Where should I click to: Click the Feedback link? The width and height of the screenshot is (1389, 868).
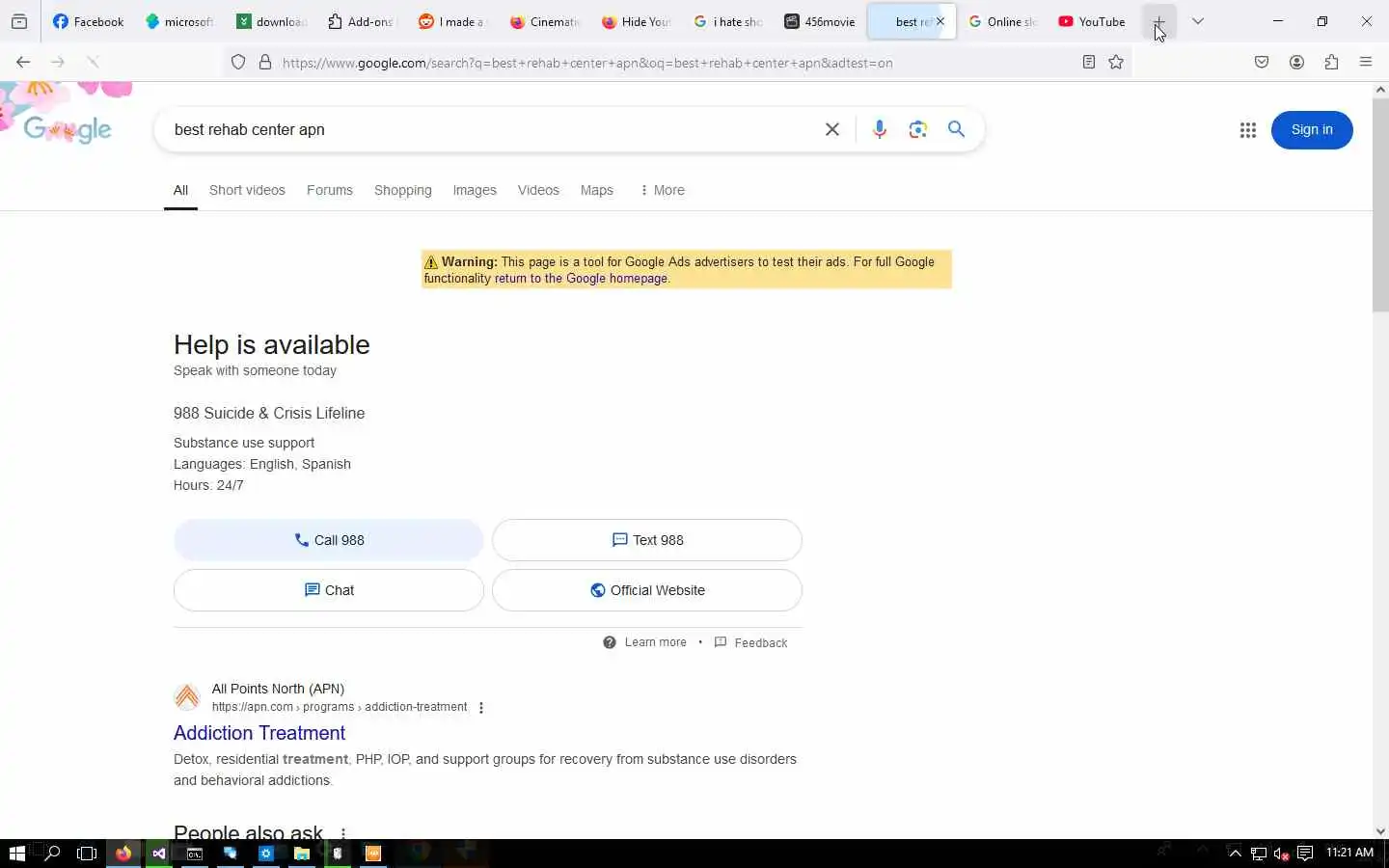click(750, 642)
